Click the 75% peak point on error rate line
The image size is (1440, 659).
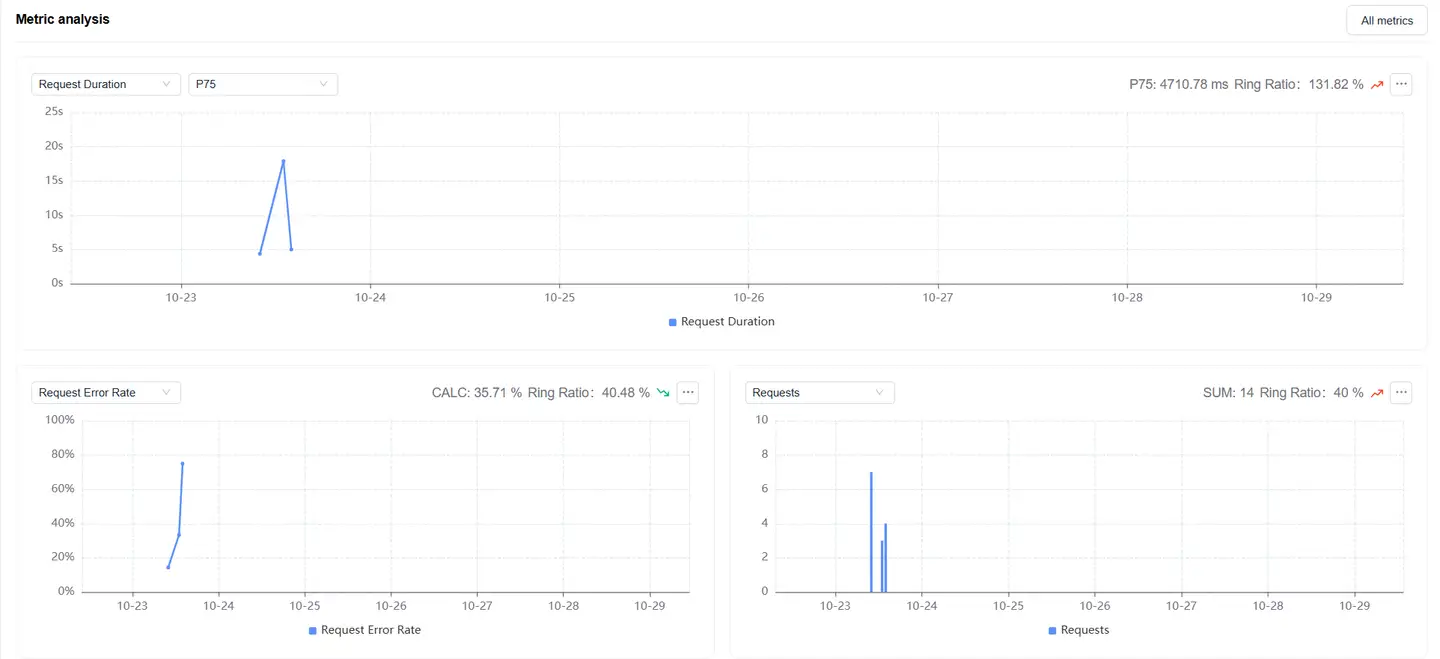coord(182,463)
